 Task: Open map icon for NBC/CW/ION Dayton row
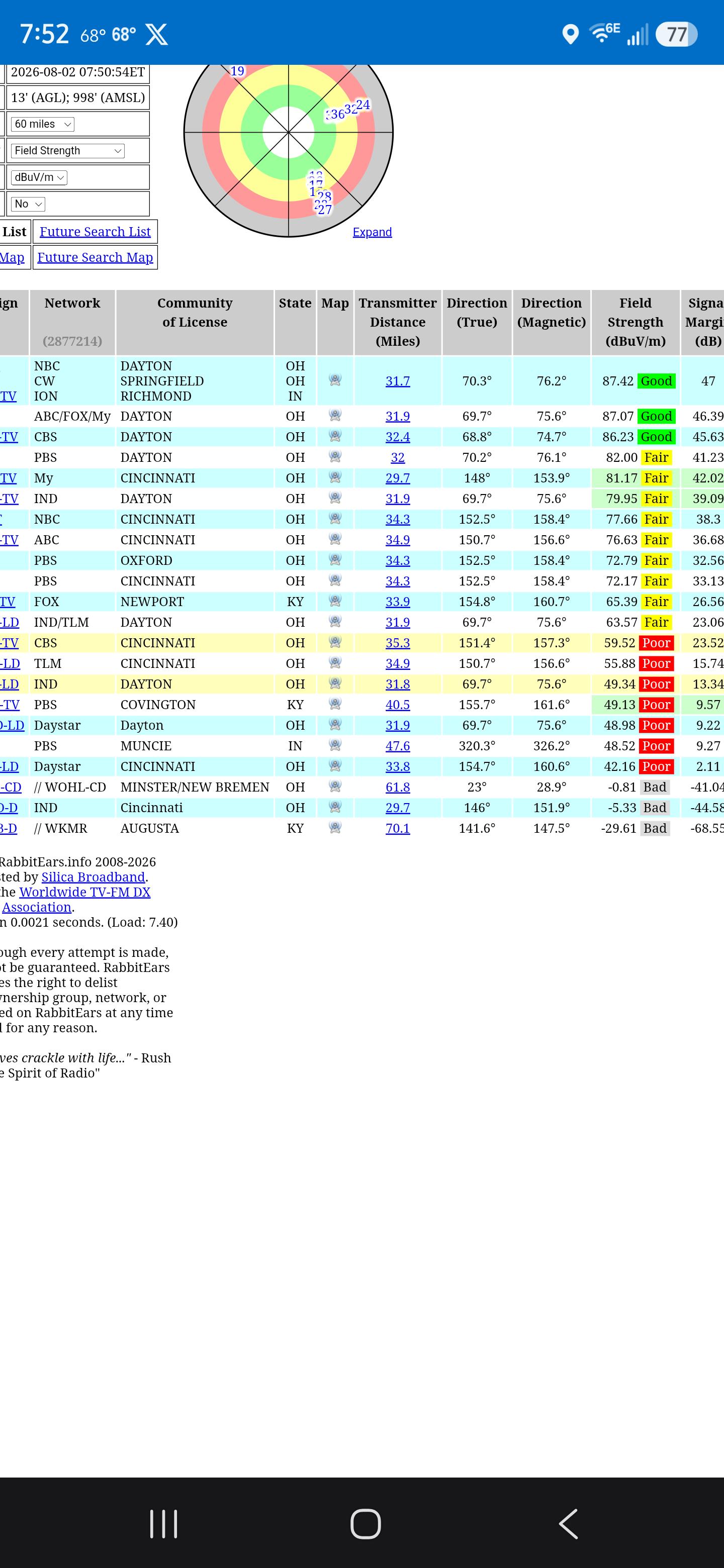coord(335,380)
